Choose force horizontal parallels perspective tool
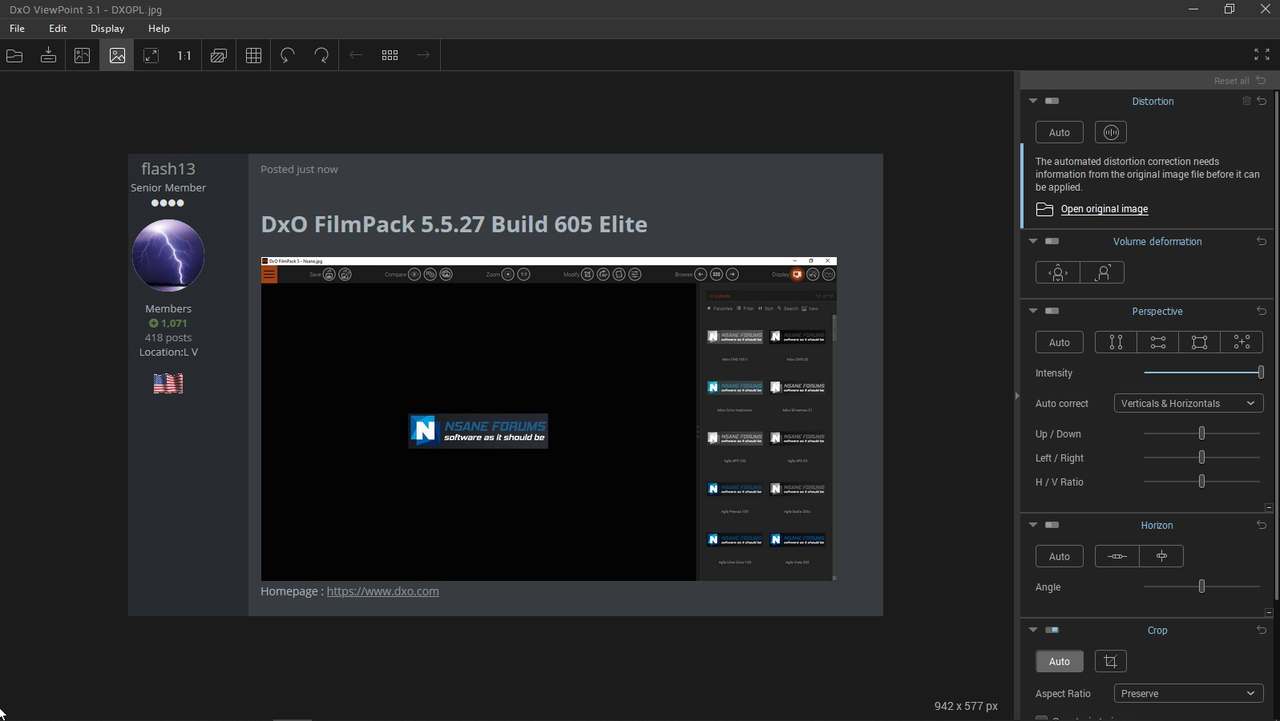The width and height of the screenshot is (1280, 721). (x=1158, y=342)
